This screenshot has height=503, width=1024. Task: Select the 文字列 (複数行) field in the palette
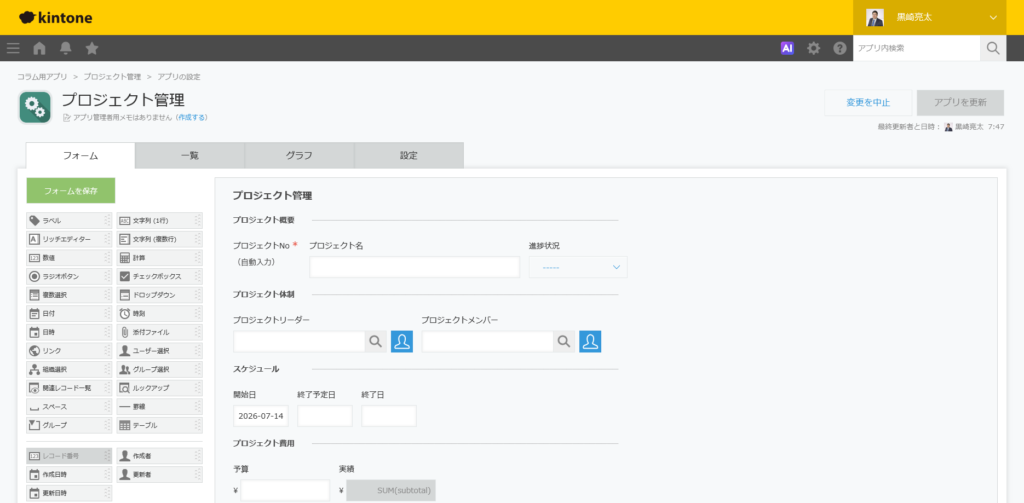pos(159,239)
